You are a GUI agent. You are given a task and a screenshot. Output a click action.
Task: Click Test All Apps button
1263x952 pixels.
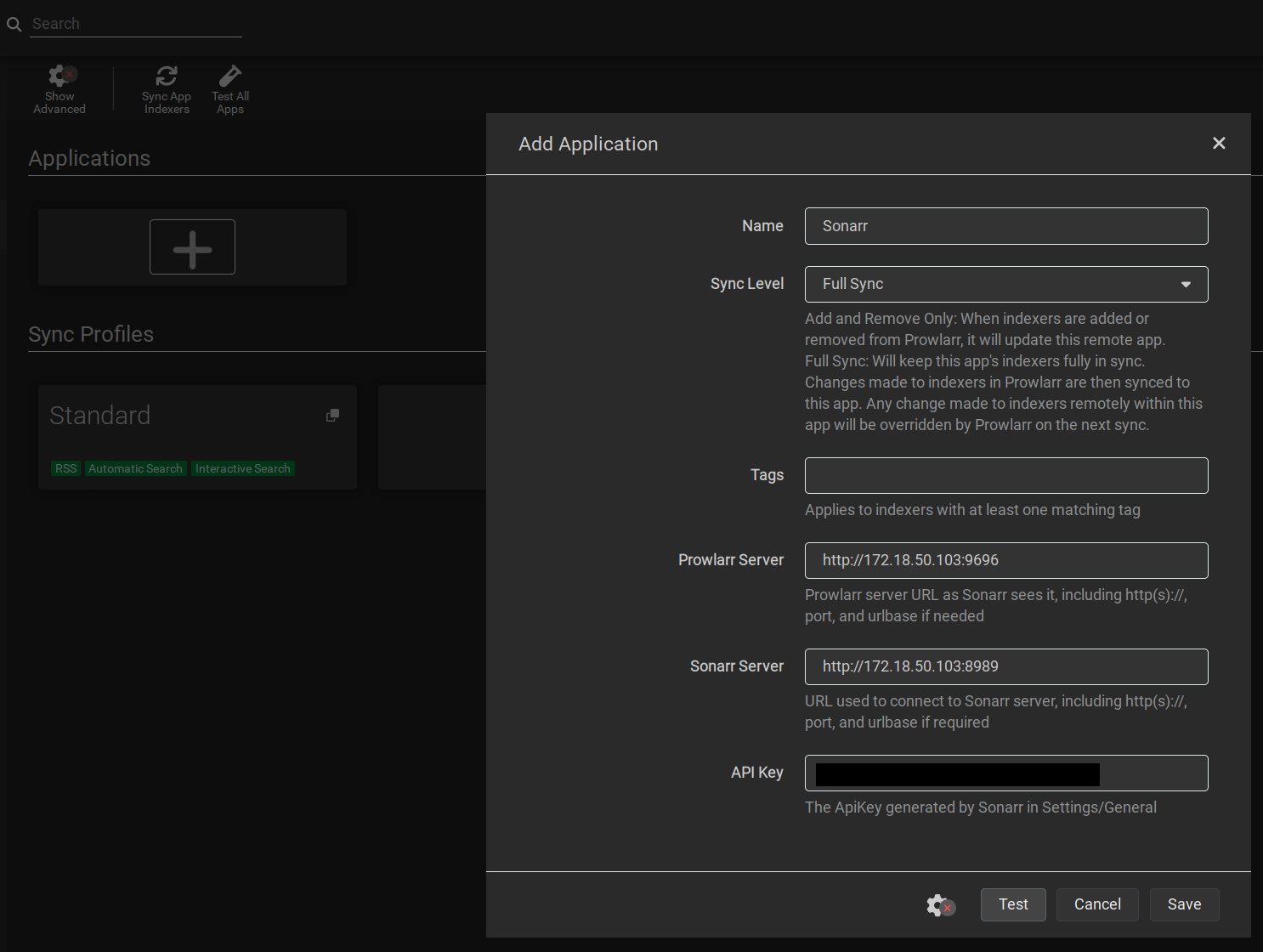230,89
